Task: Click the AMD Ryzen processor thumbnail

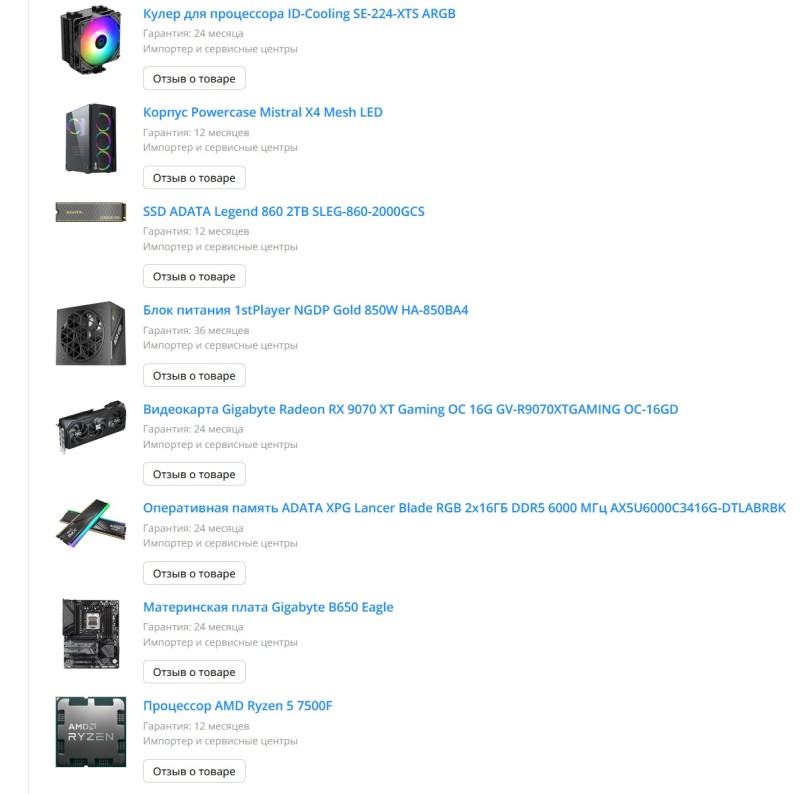Action: pyautogui.click(x=91, y=732)
